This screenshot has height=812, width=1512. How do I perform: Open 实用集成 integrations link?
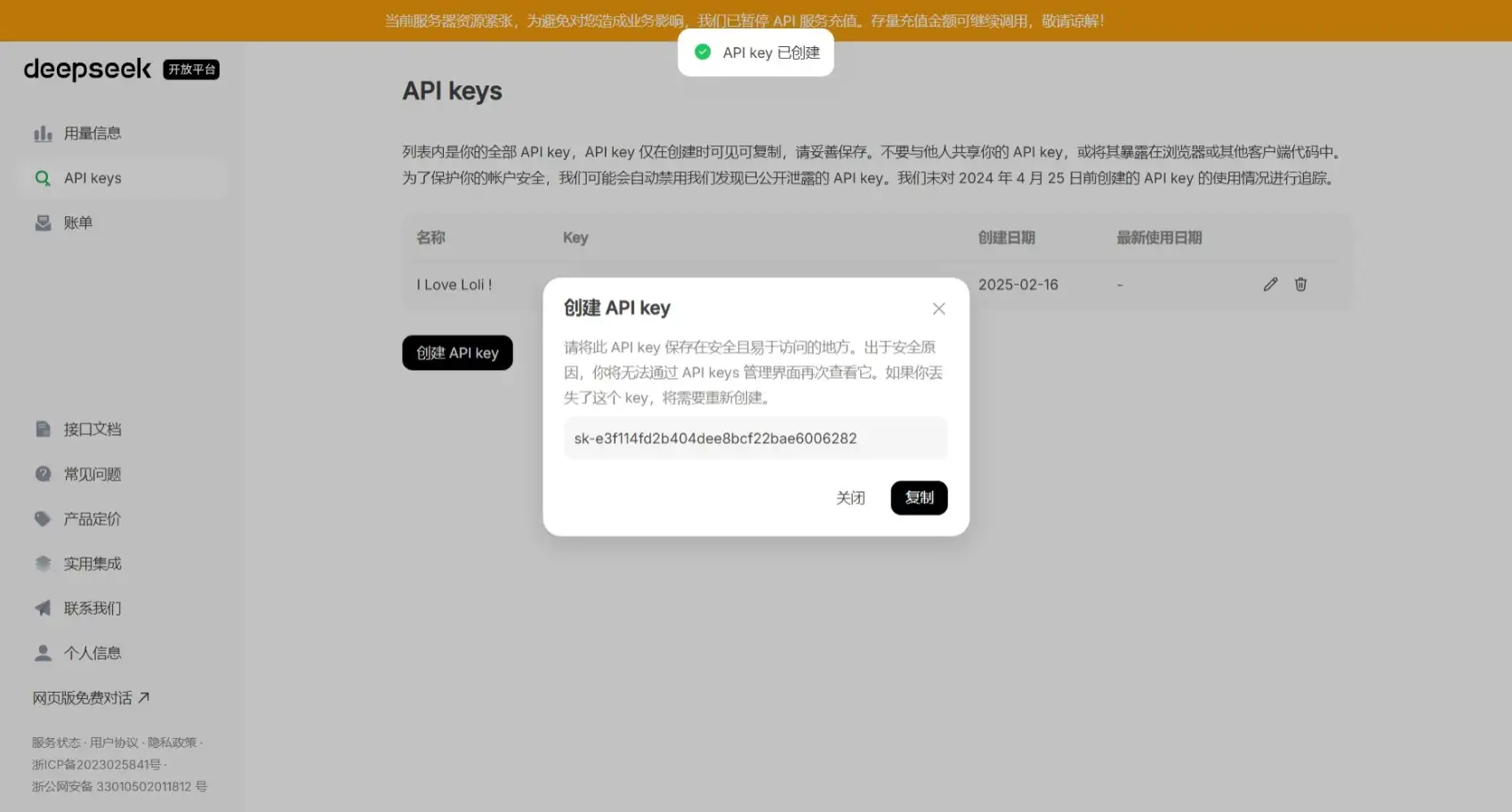coord(92,564)
